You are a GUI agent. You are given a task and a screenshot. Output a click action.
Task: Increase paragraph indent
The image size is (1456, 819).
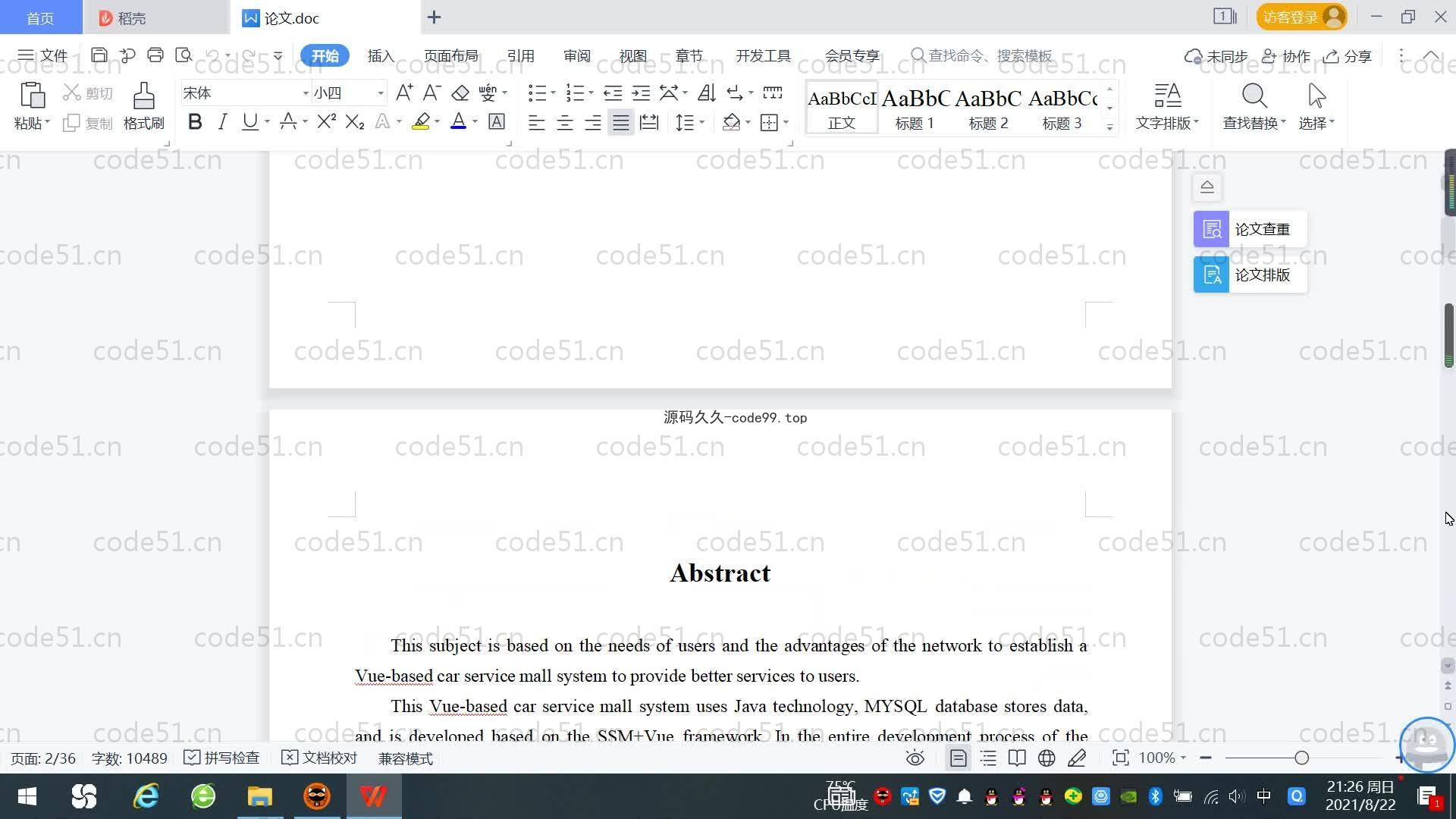(x=641, y=93)
